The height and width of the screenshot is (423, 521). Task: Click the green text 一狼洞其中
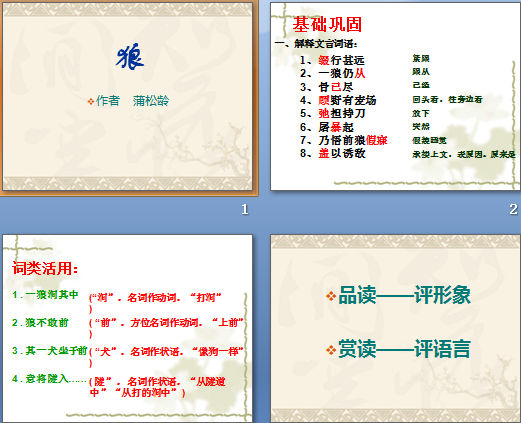45,295
